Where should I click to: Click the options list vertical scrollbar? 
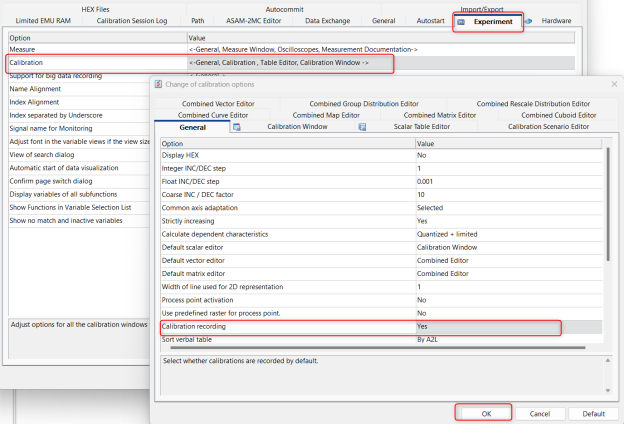608,204
